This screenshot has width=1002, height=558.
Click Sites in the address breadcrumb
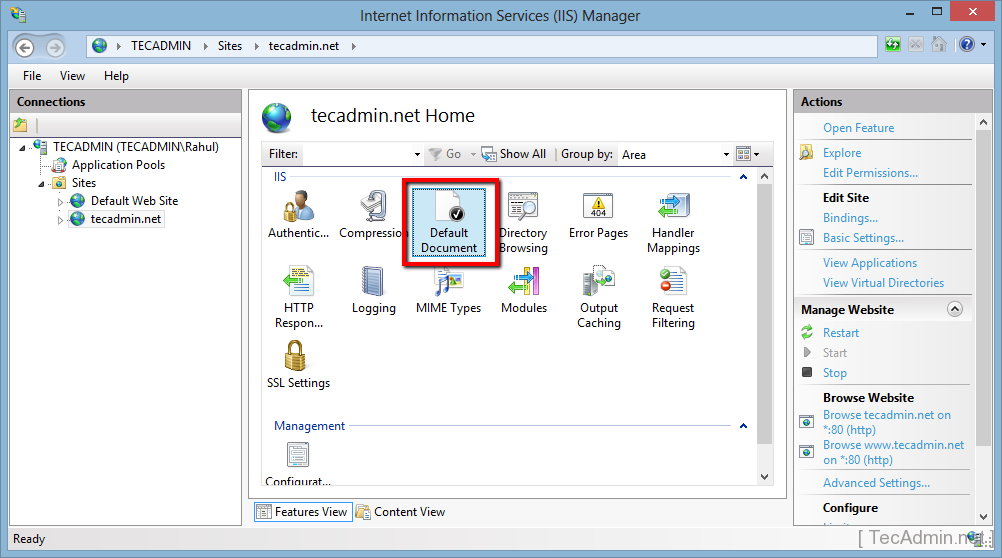point(229,46)
